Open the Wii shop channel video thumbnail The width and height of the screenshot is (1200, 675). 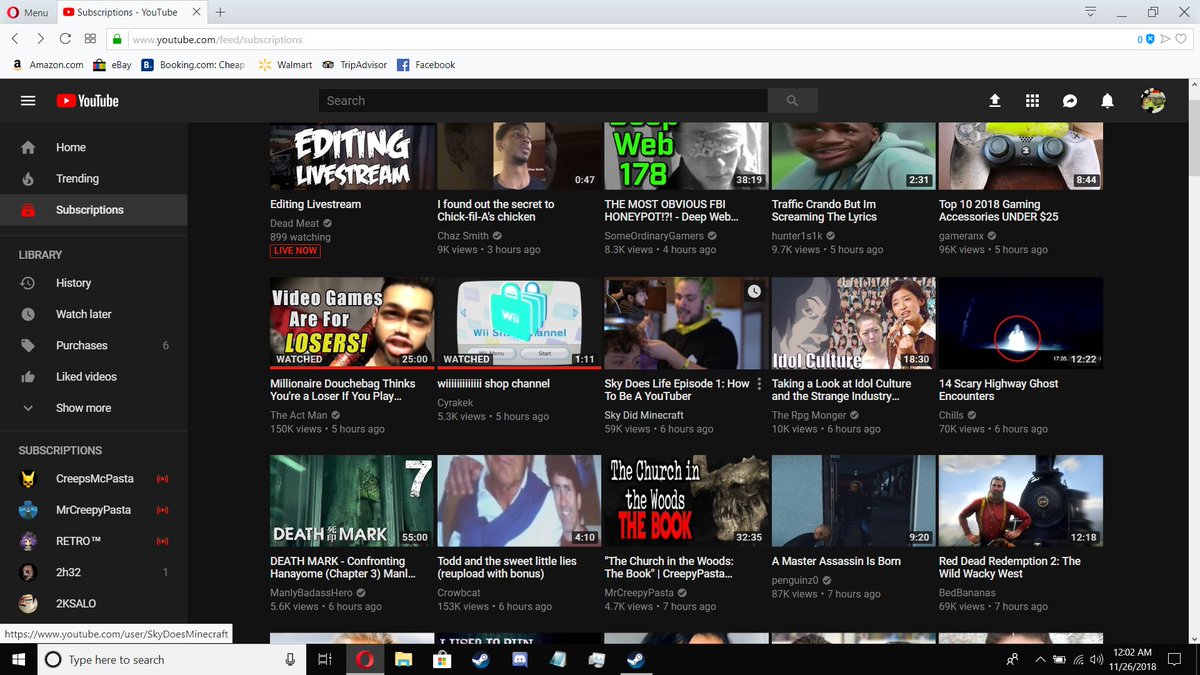tap(519, 323)
